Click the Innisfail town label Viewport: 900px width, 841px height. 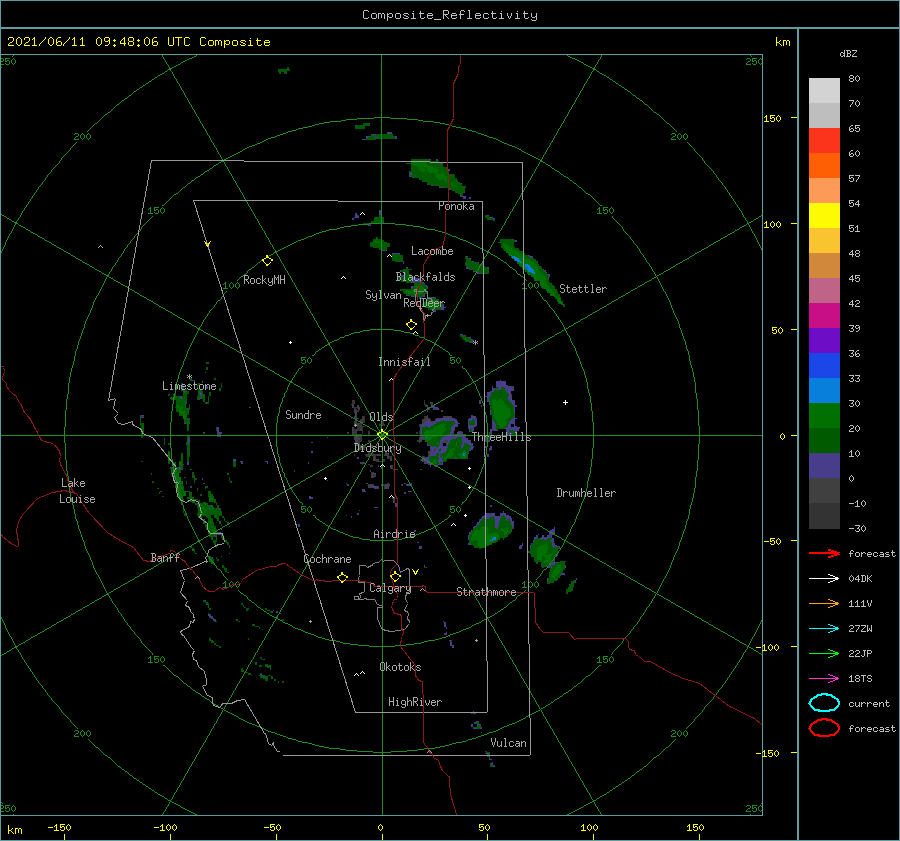404,362
